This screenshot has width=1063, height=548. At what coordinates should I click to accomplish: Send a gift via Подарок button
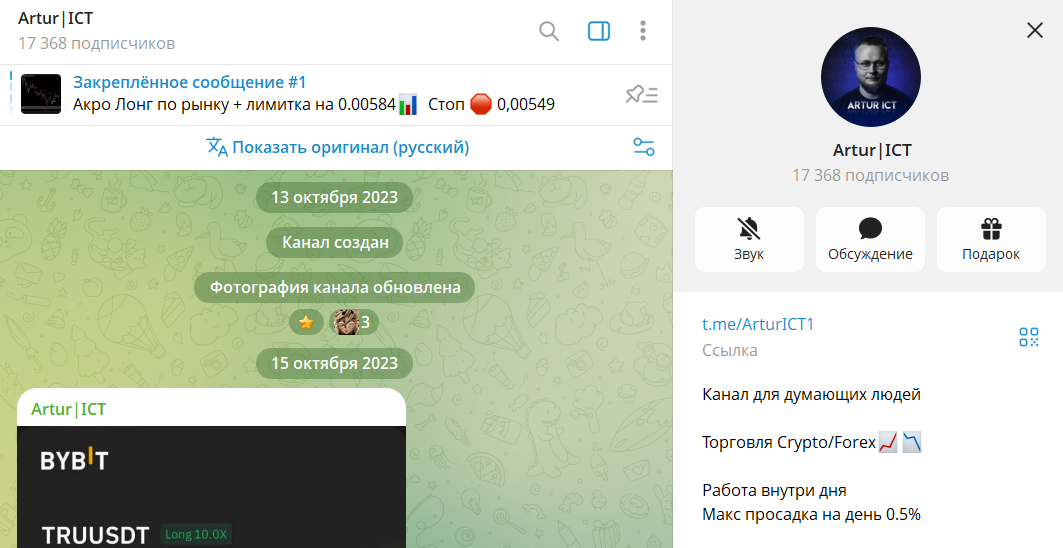tap(991, 239)
